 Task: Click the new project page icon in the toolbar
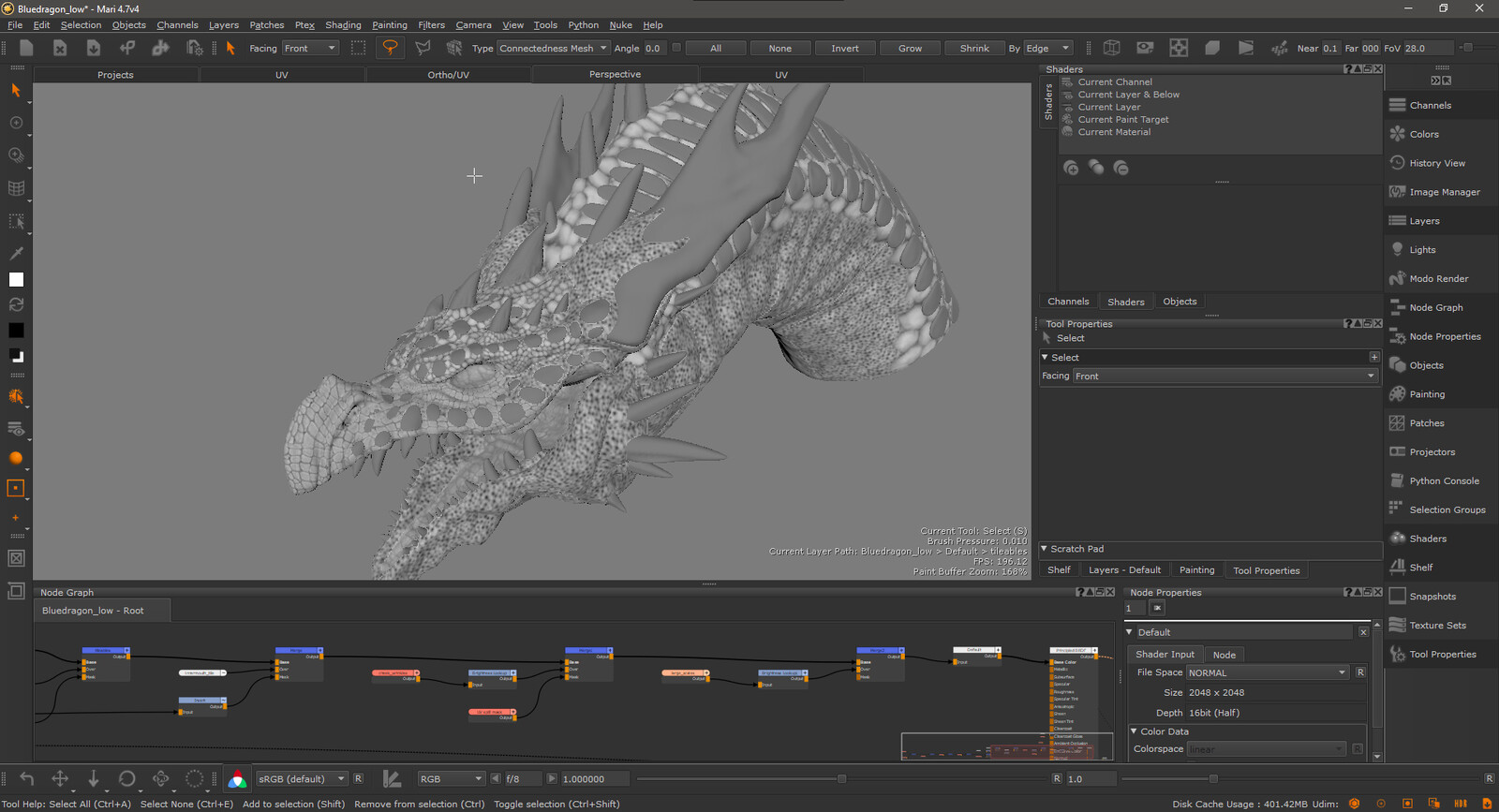26,48
